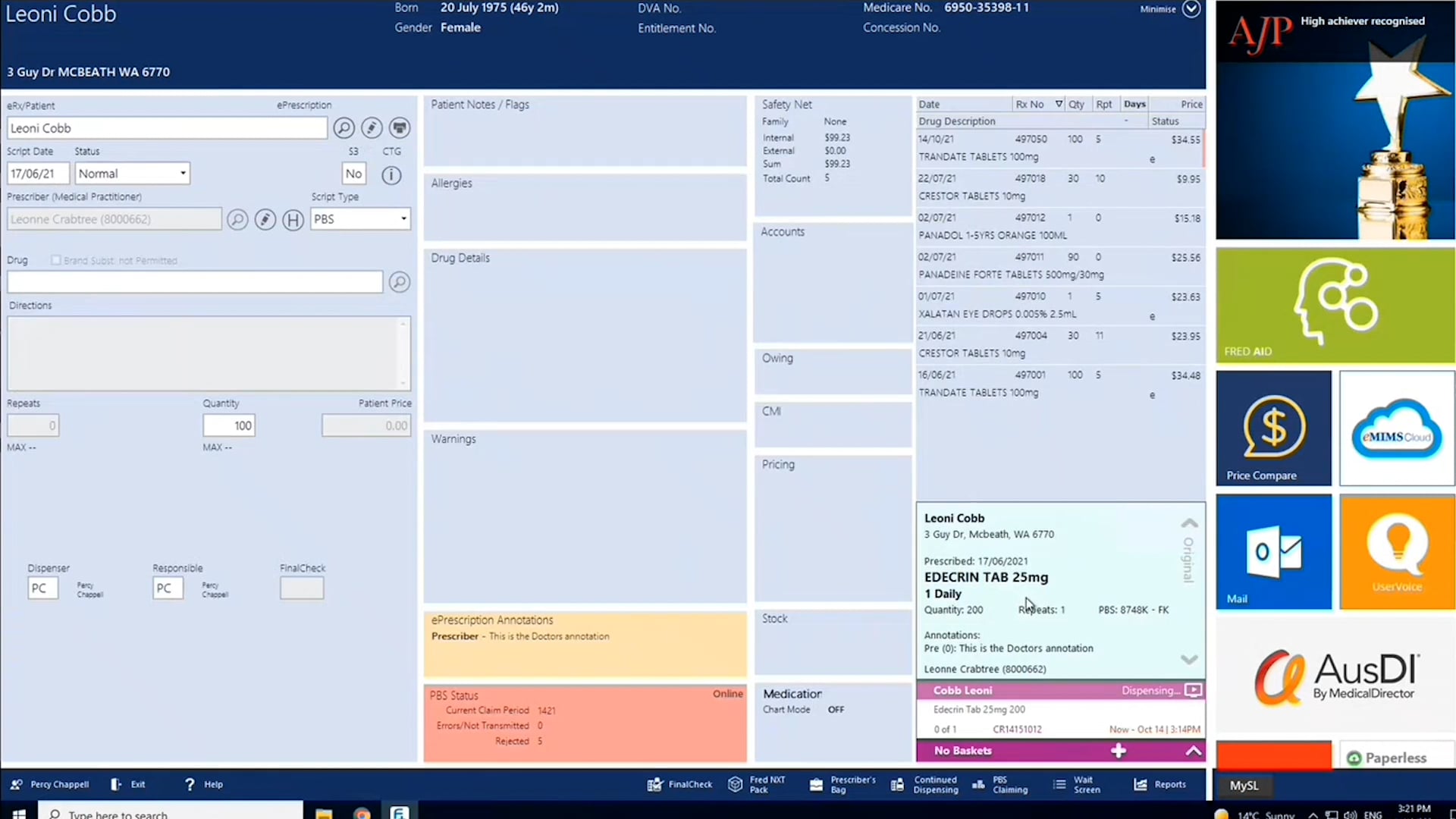This screenshot has height=819, width=1456.
Task: Edit patient details via the pencil icon
Action: coord(371,127)
